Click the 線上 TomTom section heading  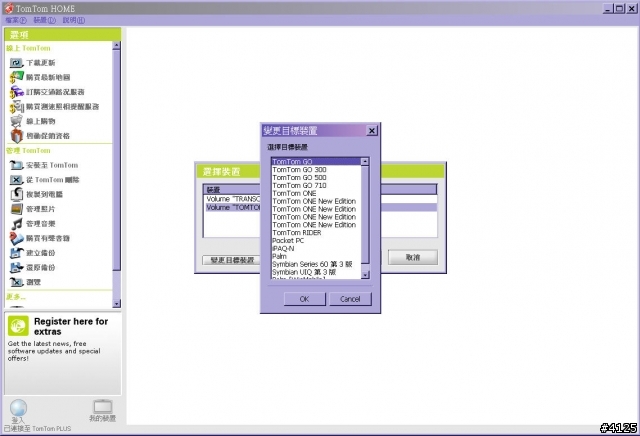pyautogui.click(x=29, y=48)
